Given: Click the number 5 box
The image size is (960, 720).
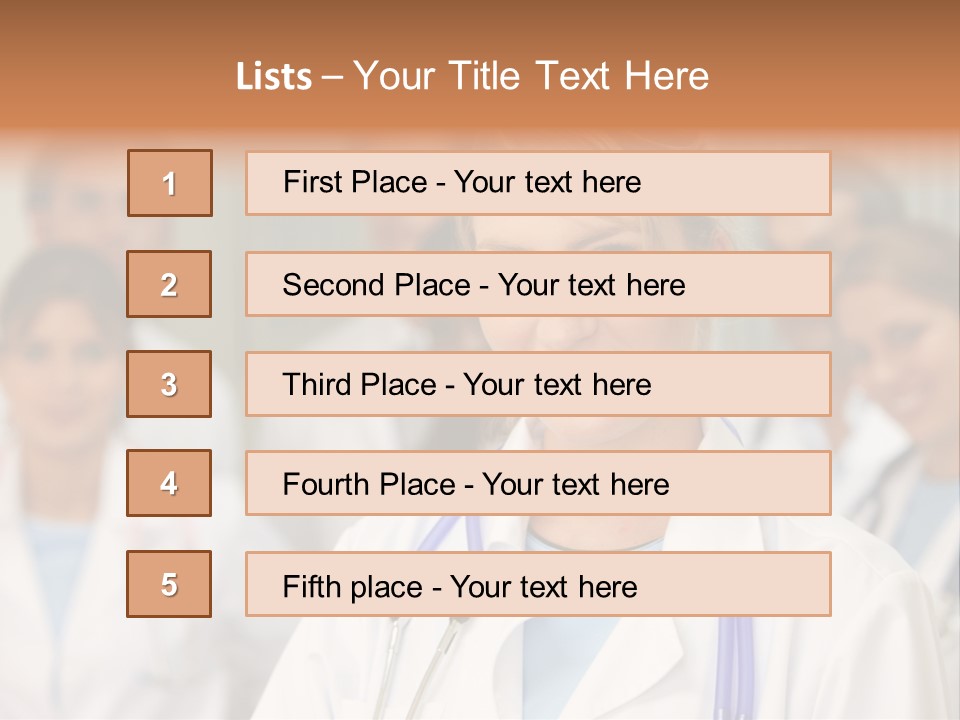Looking at the screenshot, I should (169, 584).
